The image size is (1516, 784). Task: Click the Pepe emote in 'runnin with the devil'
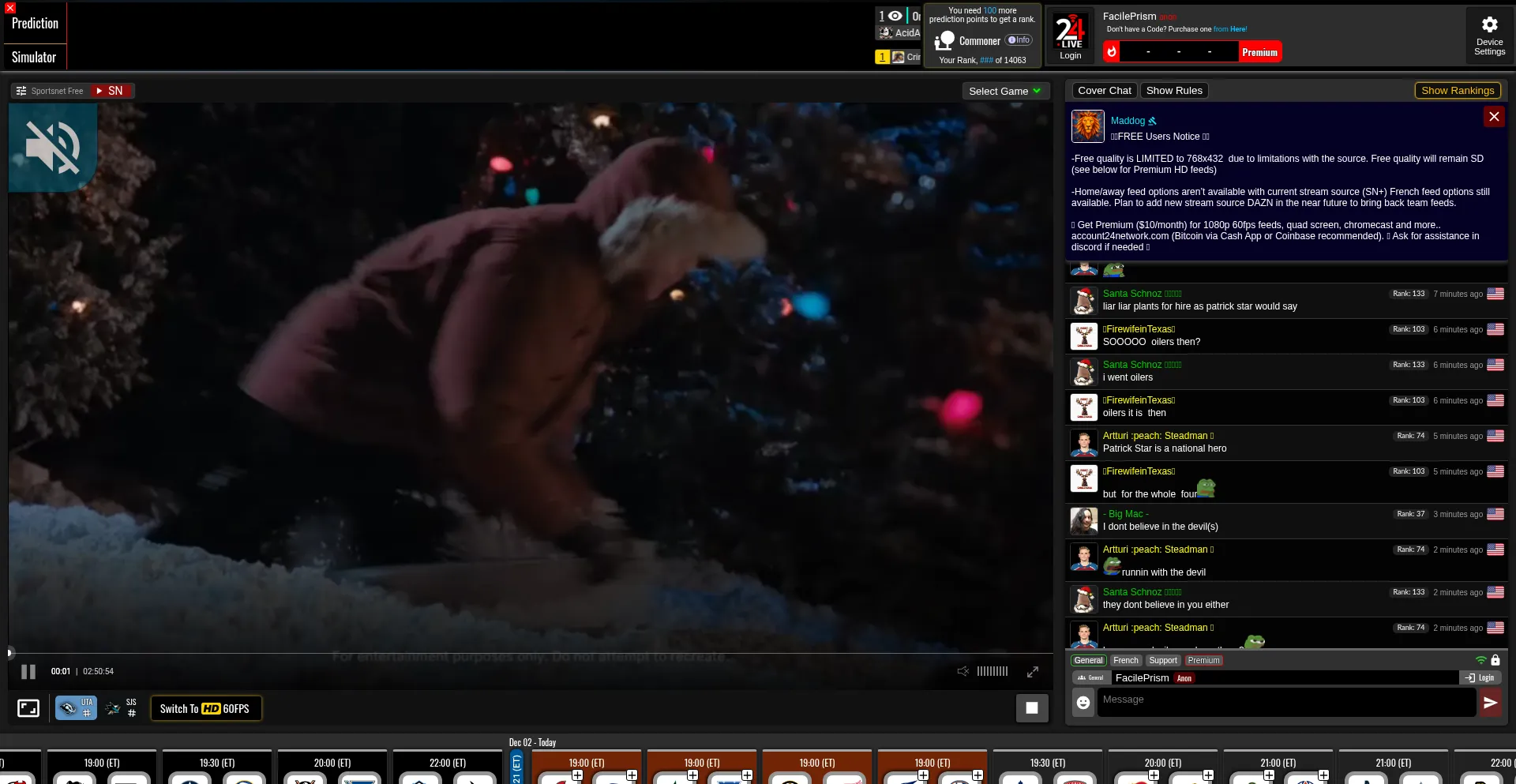[x=1112, y=565]
